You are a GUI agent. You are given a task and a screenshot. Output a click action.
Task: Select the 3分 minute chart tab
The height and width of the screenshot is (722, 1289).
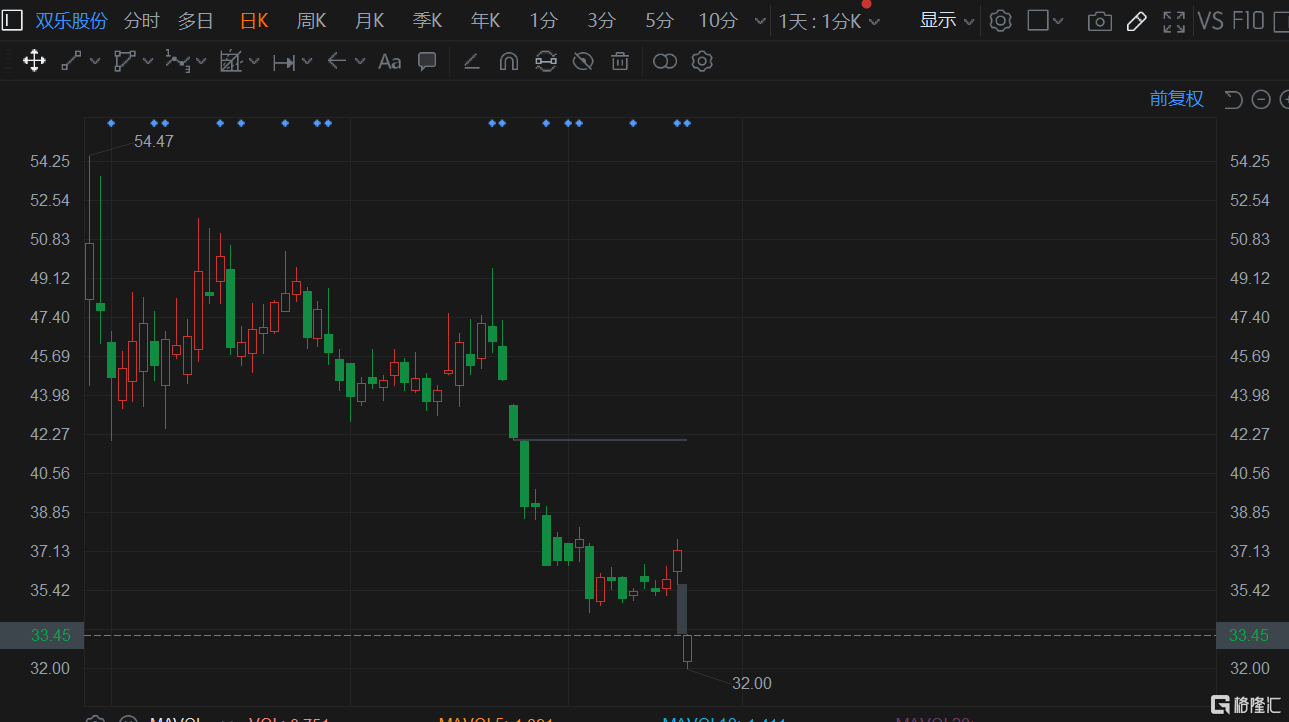click(602, 21)
